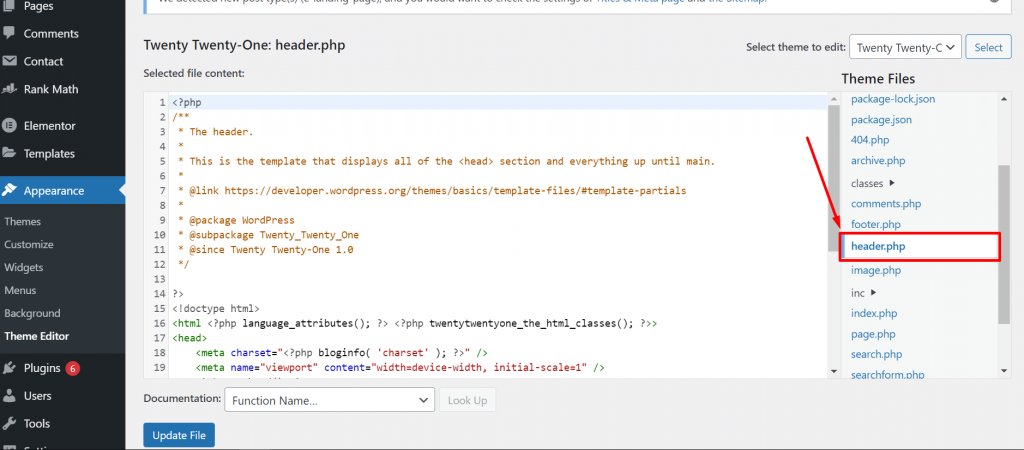1024x450 pixels.
Task: Click the Appearance paintbrush icon
Action: (x=9, y=191)
